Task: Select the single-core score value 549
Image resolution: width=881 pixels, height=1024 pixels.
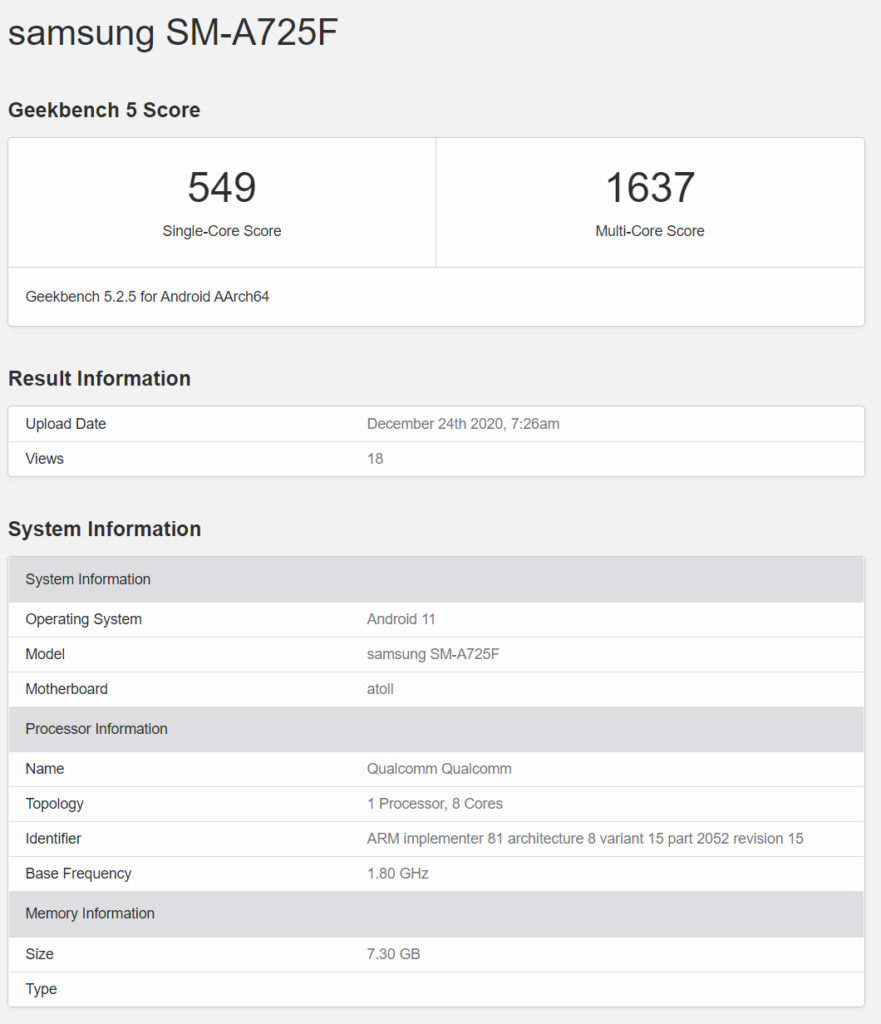Action: (x=222, y=188)
